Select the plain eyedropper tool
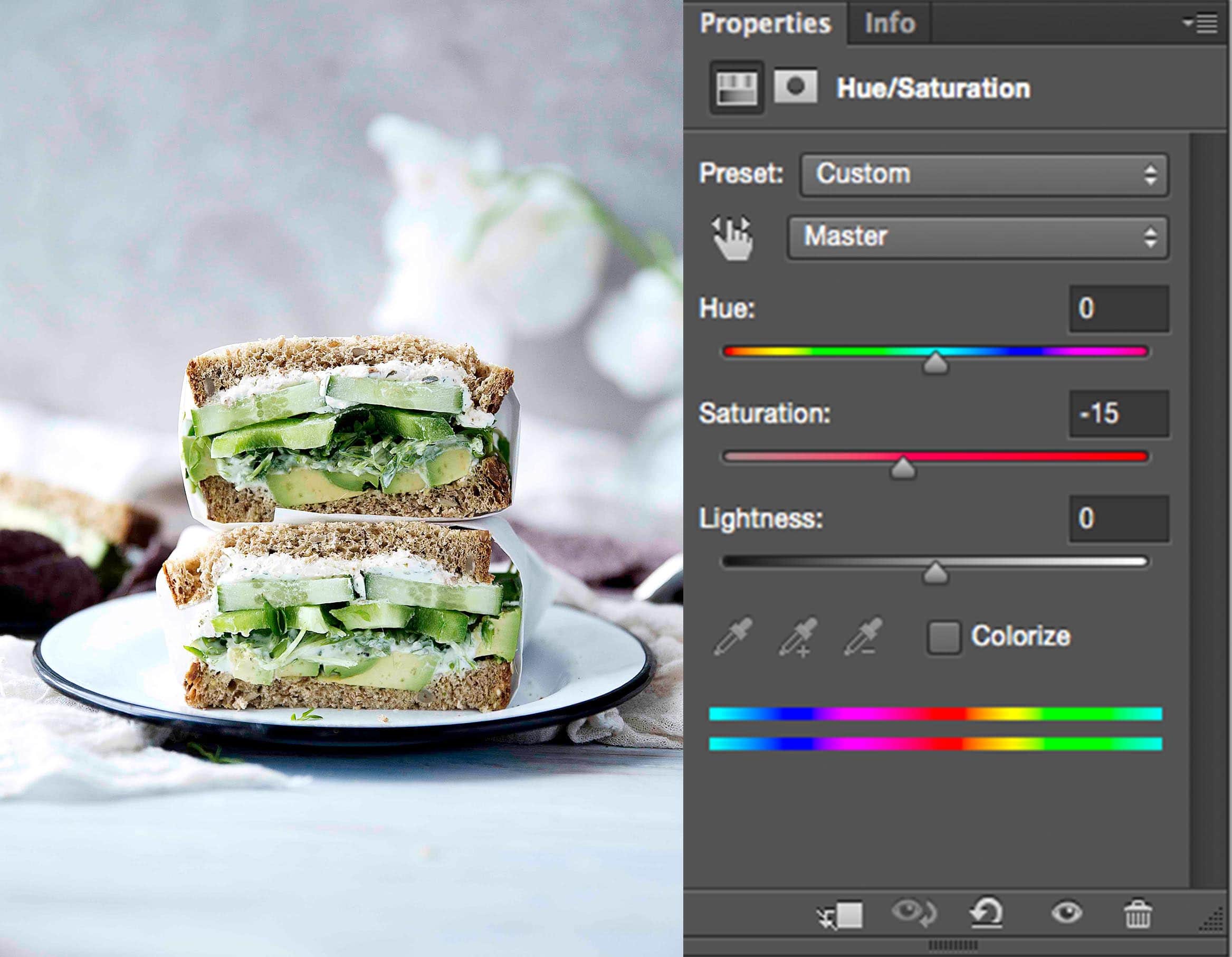 tap(733, 637)
